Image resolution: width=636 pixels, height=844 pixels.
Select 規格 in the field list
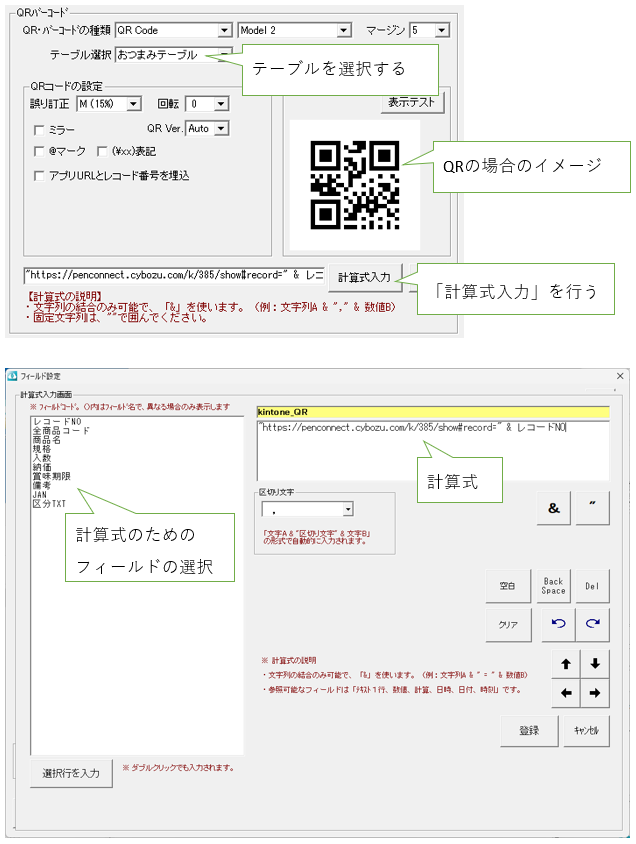point(42,449)
